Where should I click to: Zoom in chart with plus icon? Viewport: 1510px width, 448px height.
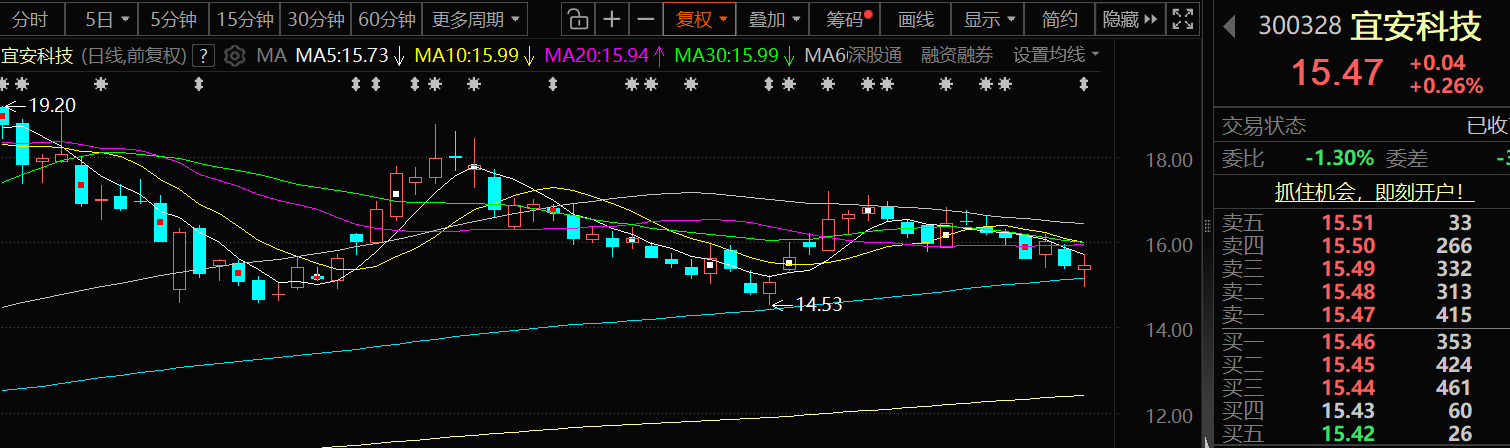coord(612,18)
